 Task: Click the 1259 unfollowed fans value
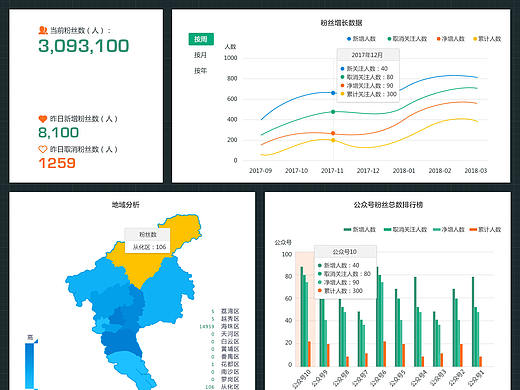57,163
